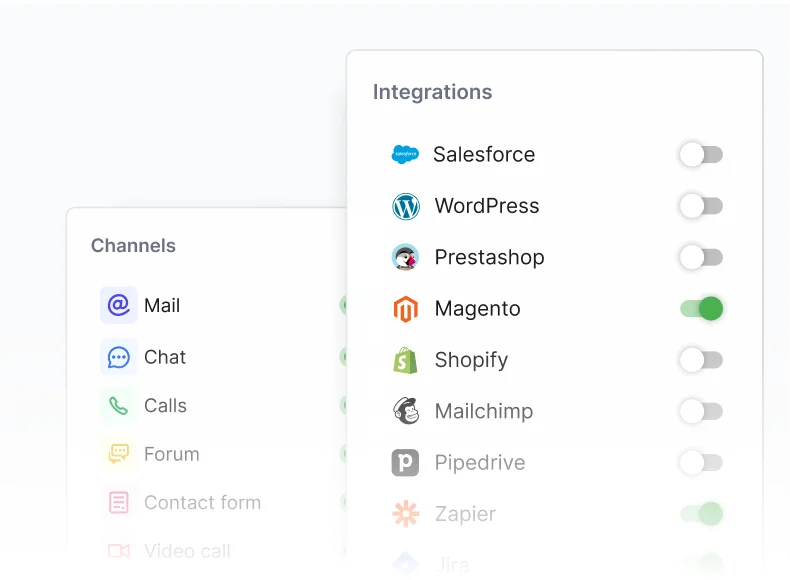Click the Mail channel at-sign icon
790x580 pixels.
point(119,305)
